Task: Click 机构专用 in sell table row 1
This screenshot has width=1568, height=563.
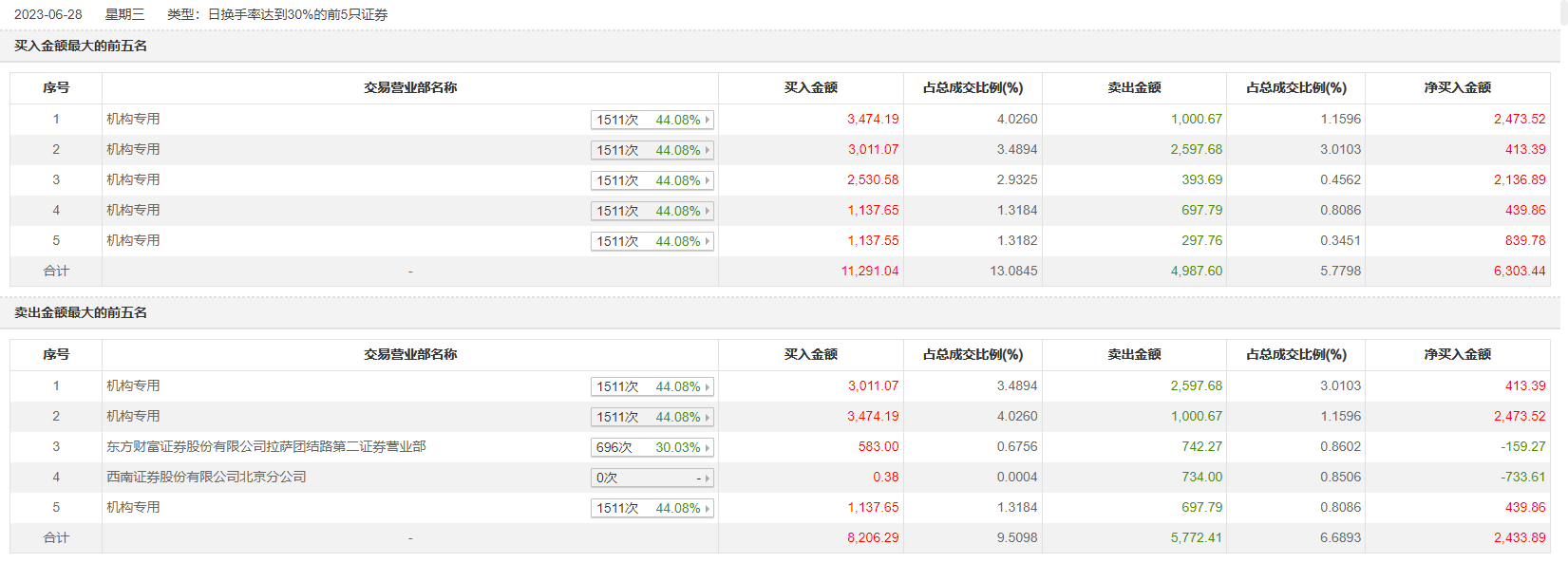Action: [x=133, y=385]
